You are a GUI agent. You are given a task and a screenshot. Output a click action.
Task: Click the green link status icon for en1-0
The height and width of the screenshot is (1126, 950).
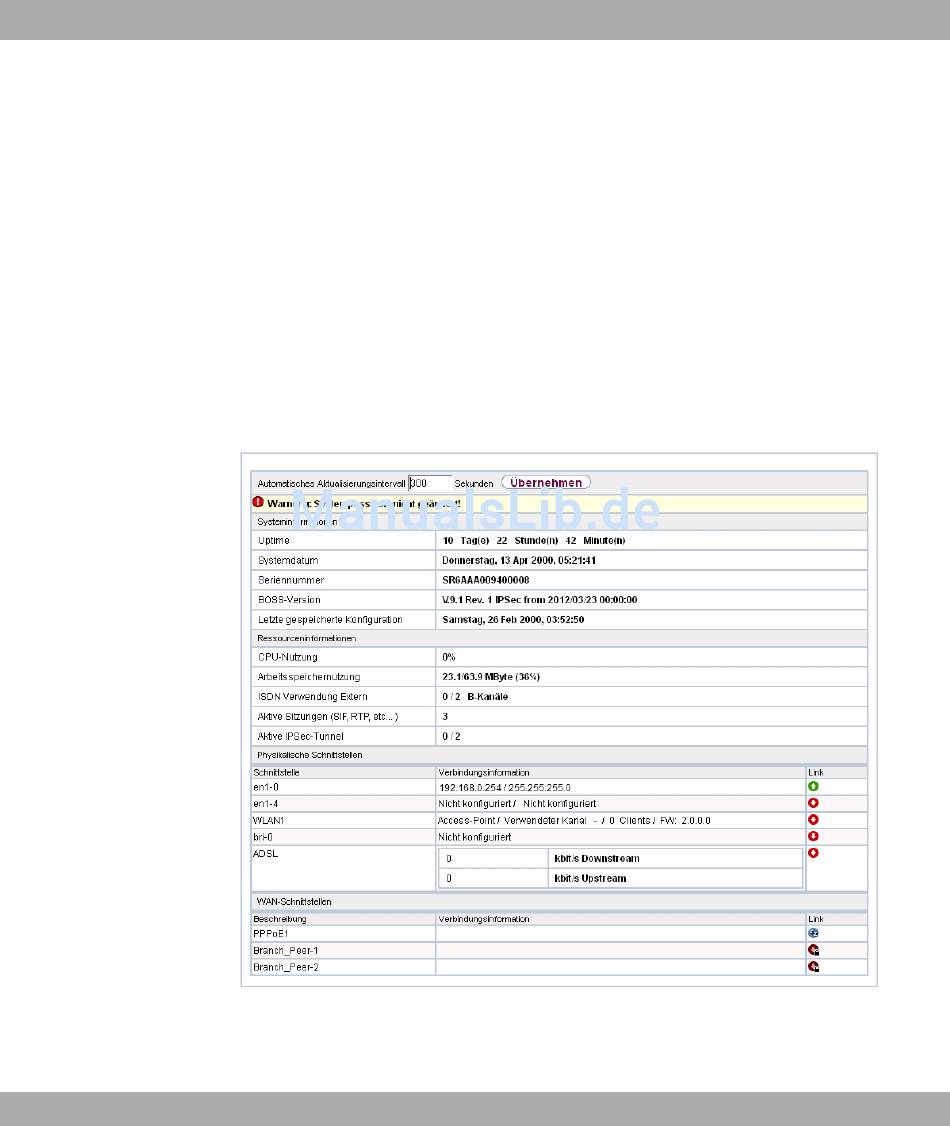[813, 787]
